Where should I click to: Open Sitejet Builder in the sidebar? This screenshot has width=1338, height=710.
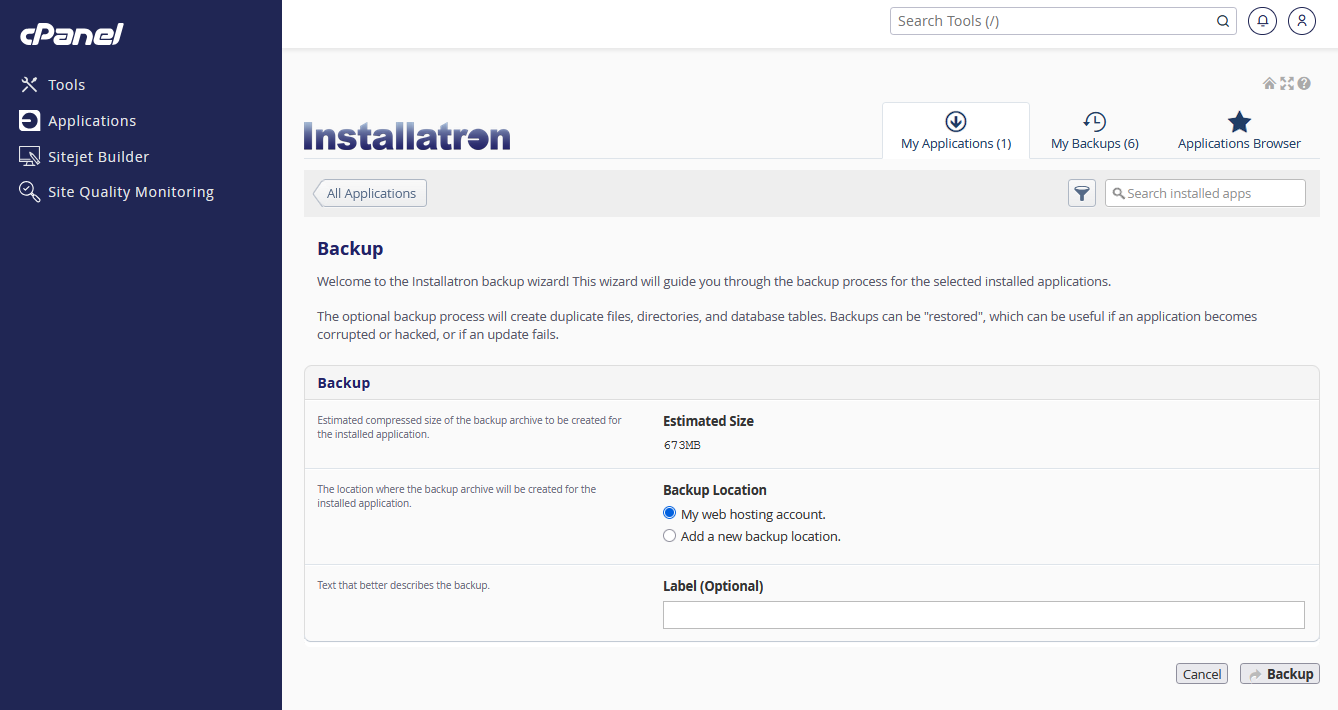point(85,157)
